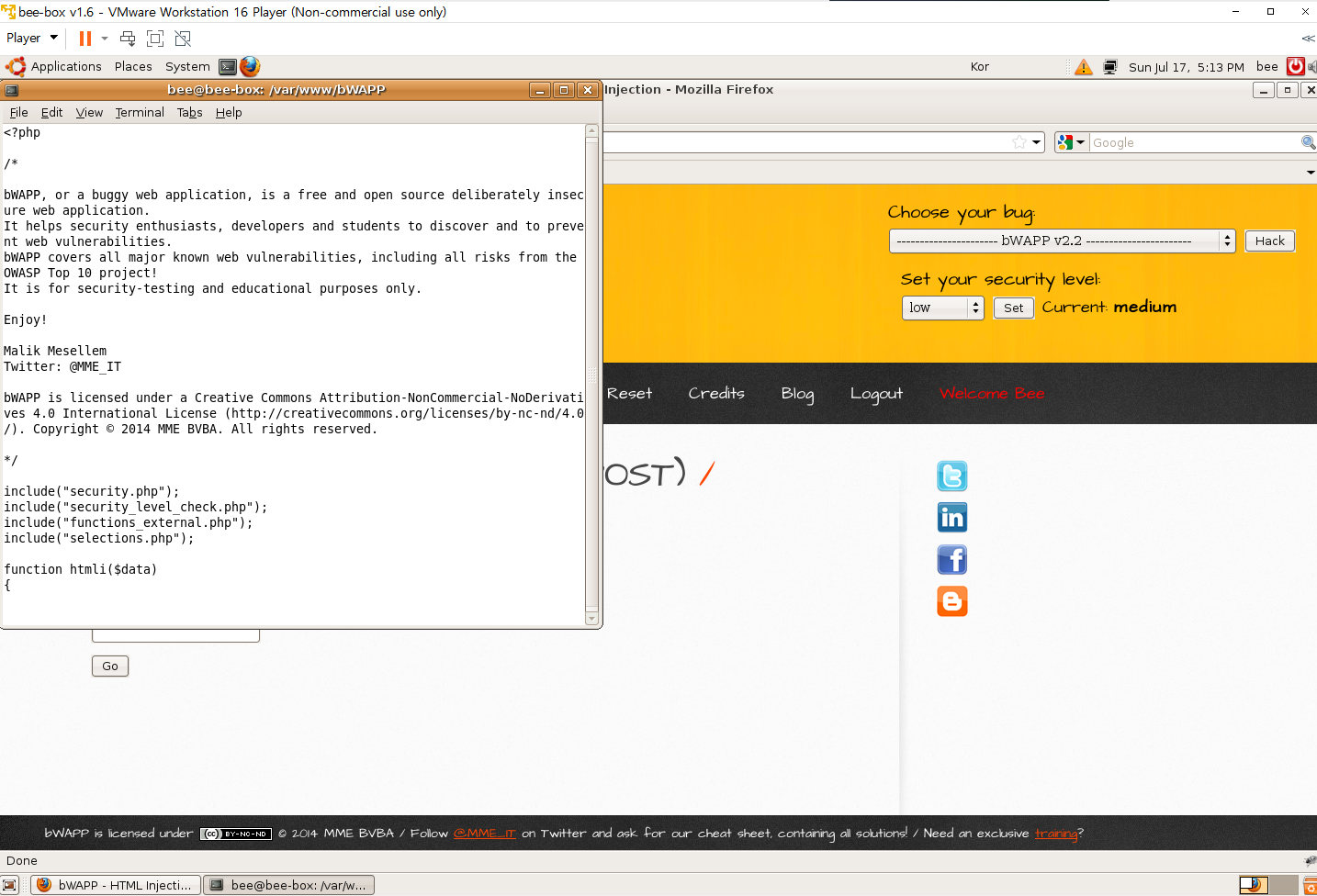1317x896 pixels.
Task: Toggle Unity mode icon in VMware toolbar
Action: click(183, 39)
